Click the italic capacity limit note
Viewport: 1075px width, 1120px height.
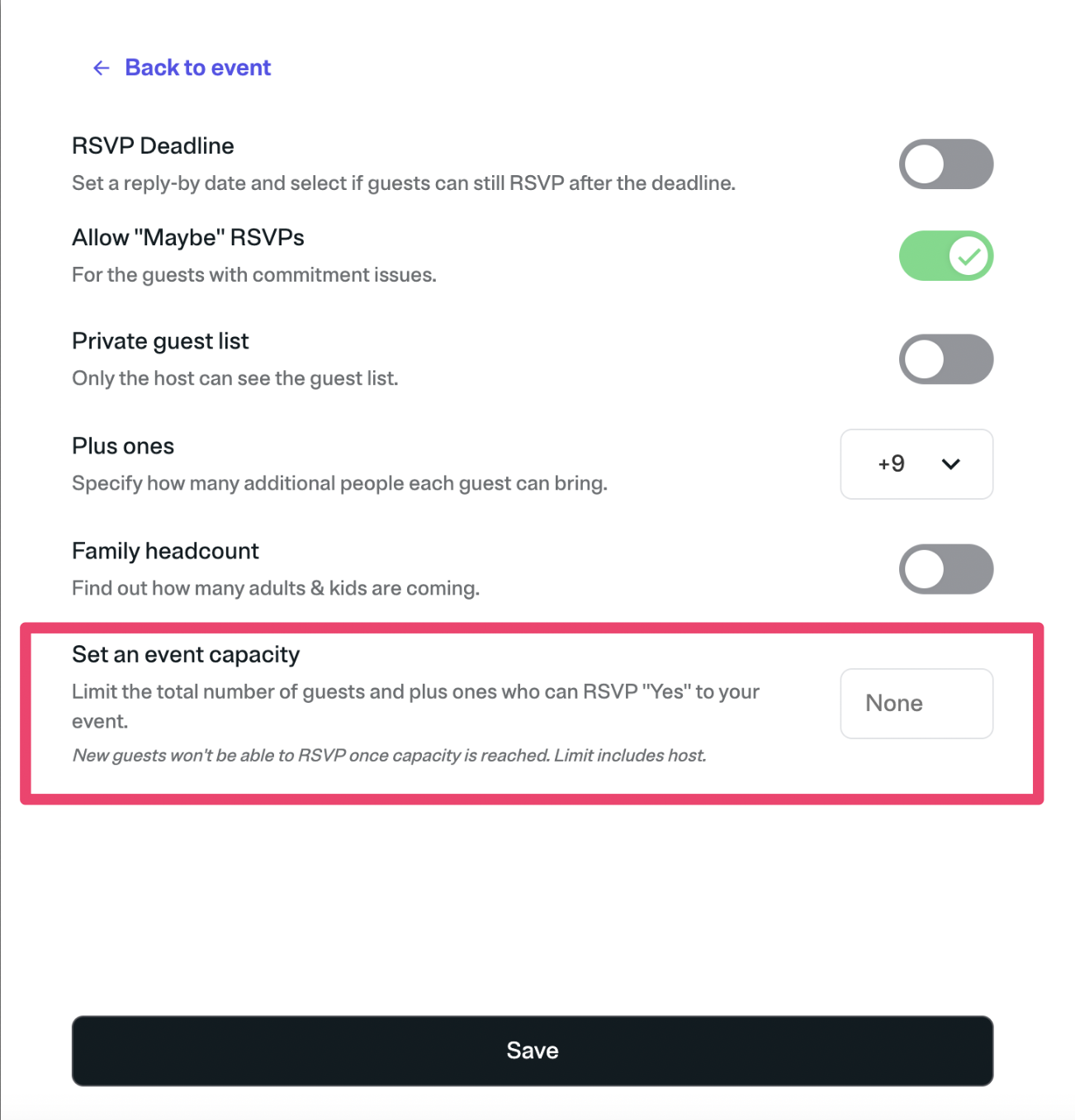(x=389, y=756)
